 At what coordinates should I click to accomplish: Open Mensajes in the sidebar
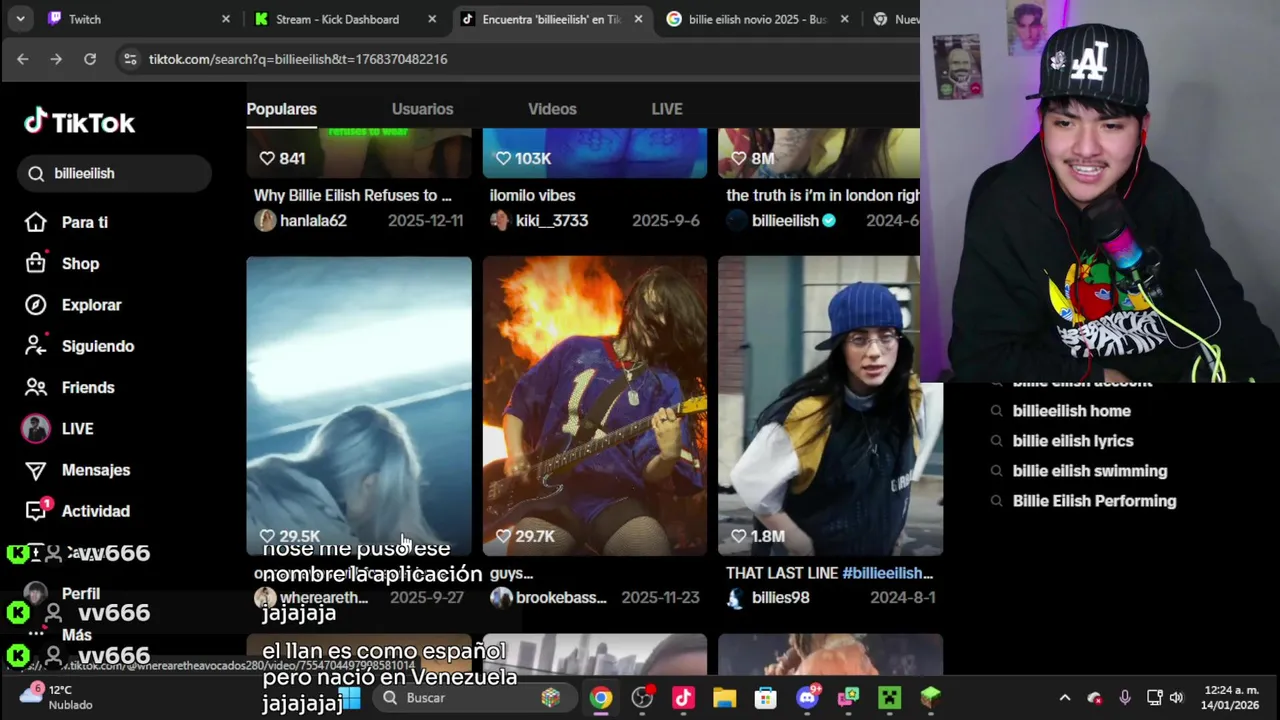point(77,470)
